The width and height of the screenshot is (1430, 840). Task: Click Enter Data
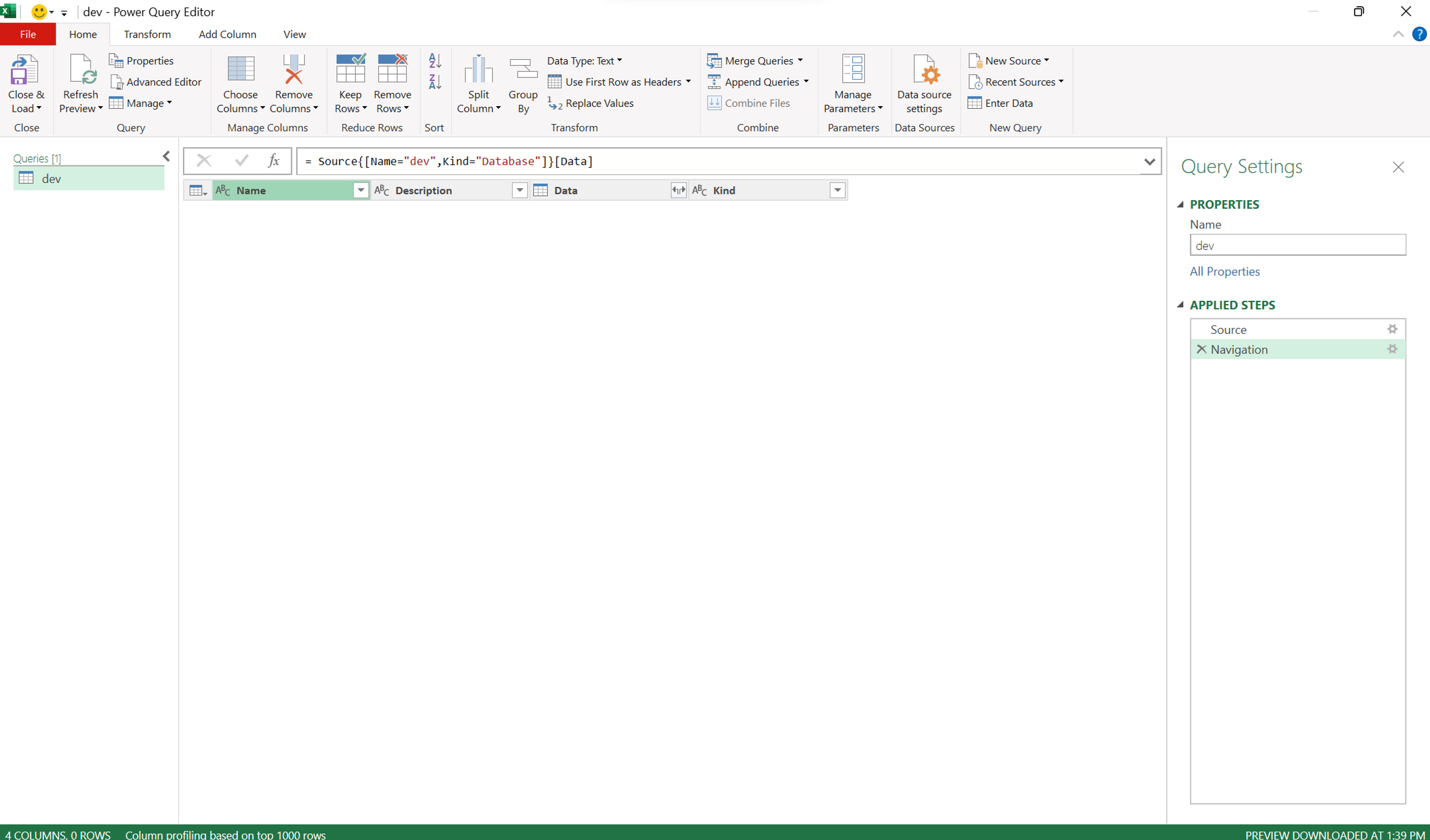point(1000,103)
